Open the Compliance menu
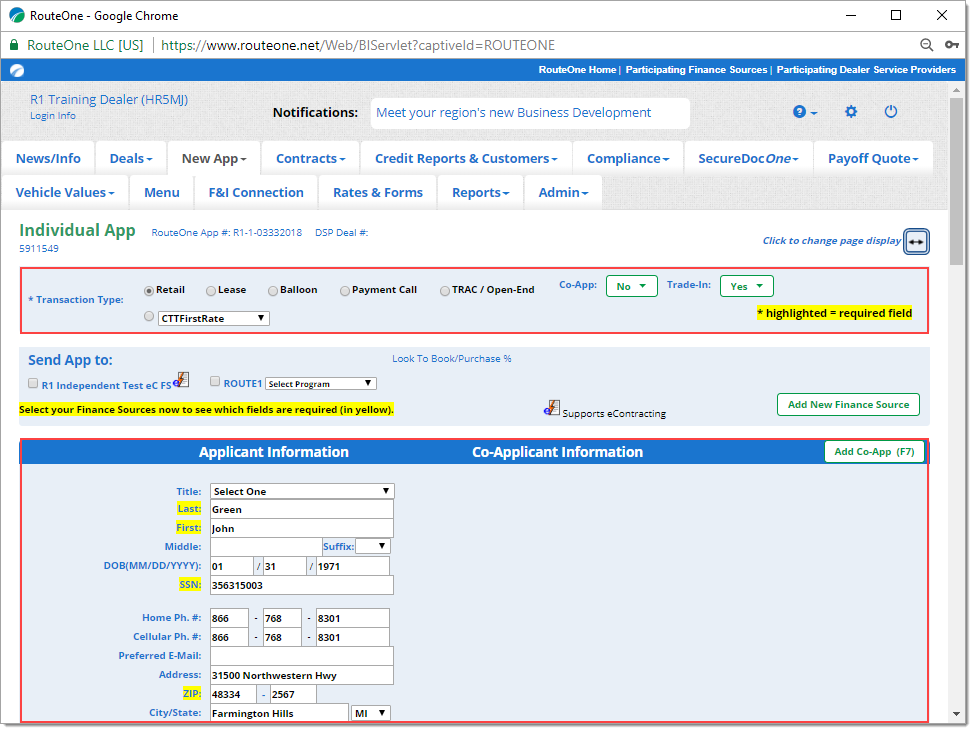Viewport: 973px width, 731px height. (628, 159)
